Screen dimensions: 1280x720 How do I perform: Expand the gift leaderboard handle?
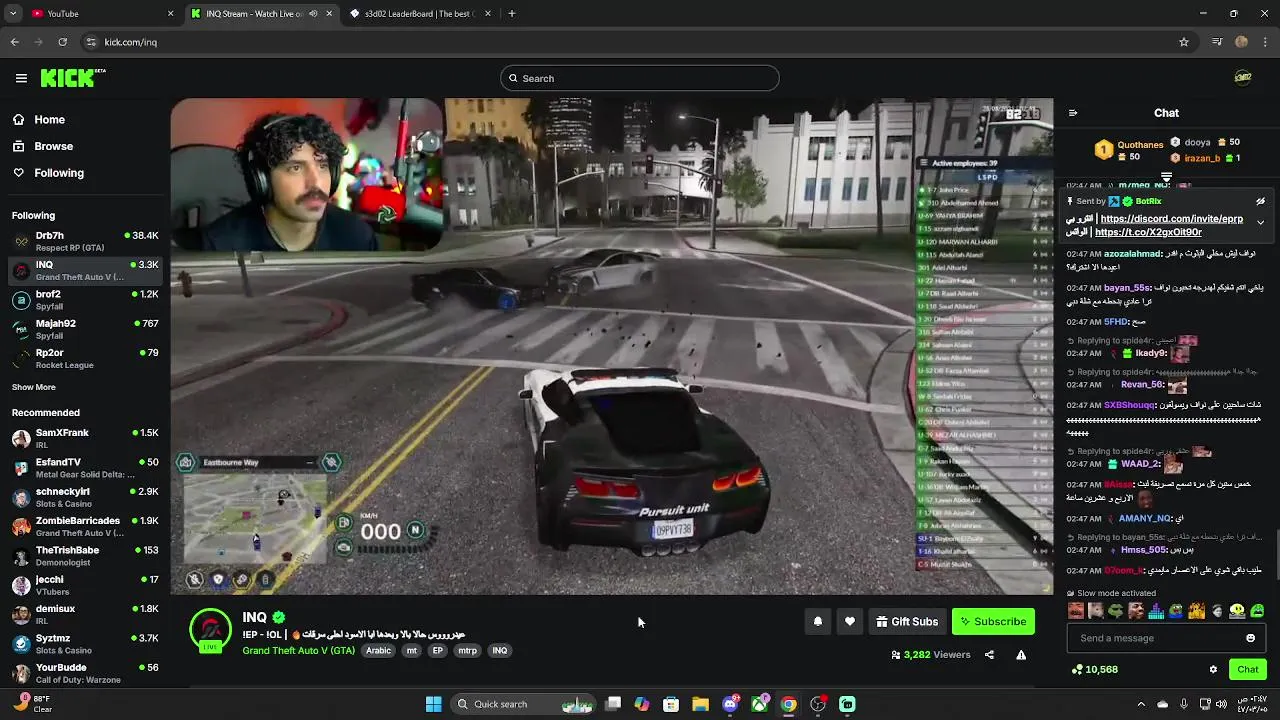[x=1166, y=177]
